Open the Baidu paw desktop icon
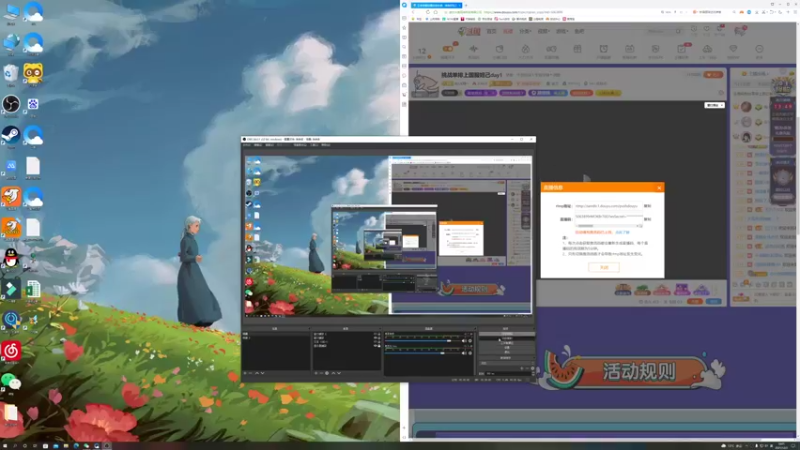 pos(33,104)
